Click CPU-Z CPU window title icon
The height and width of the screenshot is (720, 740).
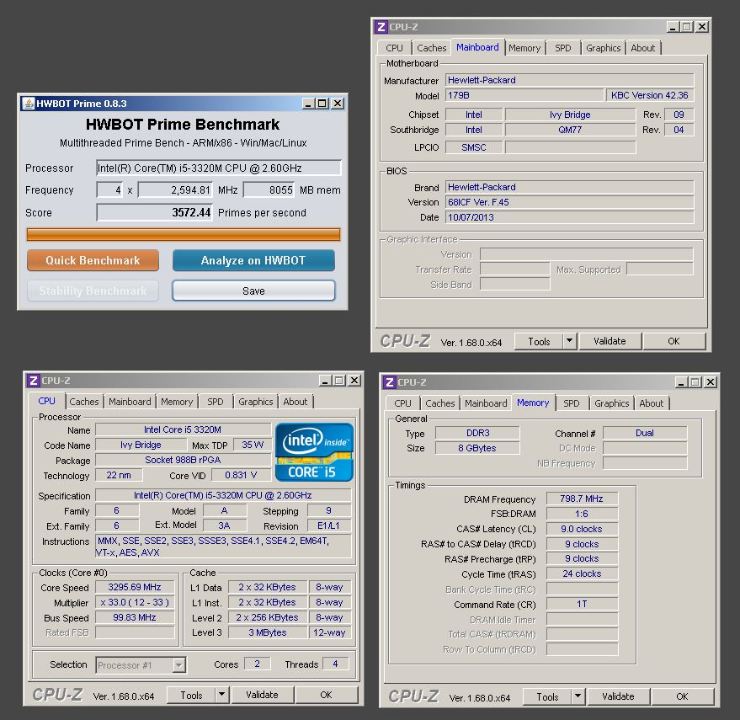click(33, 380)
